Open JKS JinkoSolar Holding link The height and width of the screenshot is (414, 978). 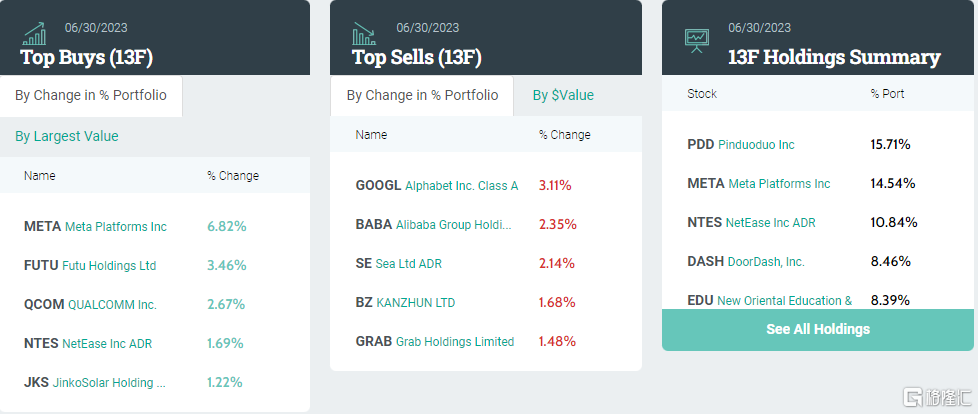click(x=95, y=383)
